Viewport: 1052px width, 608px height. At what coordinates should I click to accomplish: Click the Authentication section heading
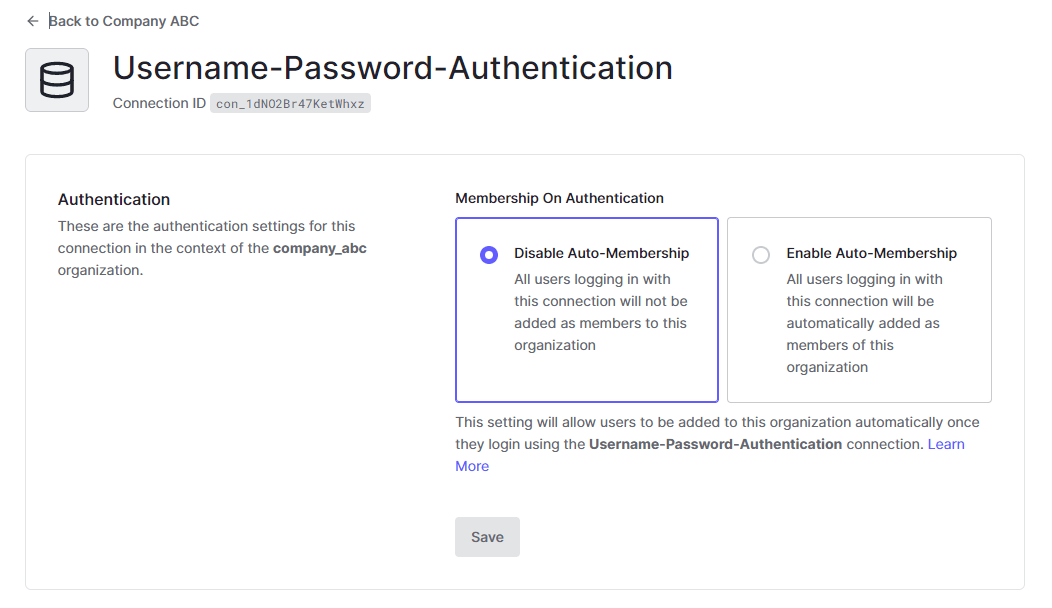click(114, 200)
